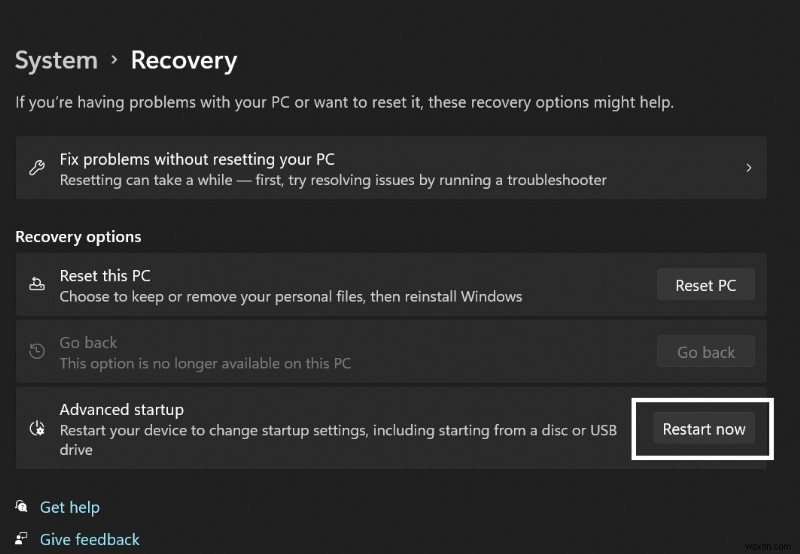Select the "Reset this PC" option title
The height and width of the screenshot is (554, 800).
105,275
